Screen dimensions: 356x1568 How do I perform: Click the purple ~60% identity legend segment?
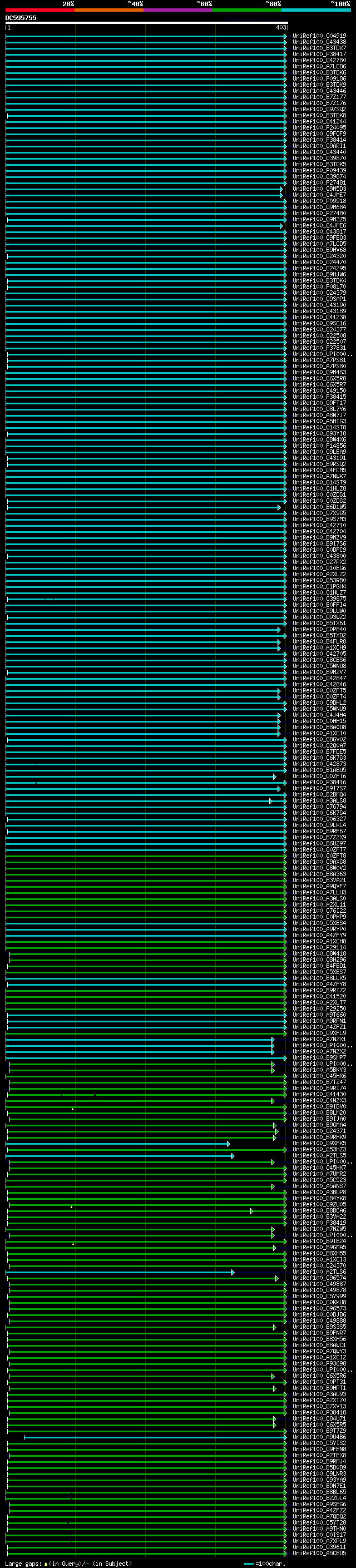click(179, 10)
